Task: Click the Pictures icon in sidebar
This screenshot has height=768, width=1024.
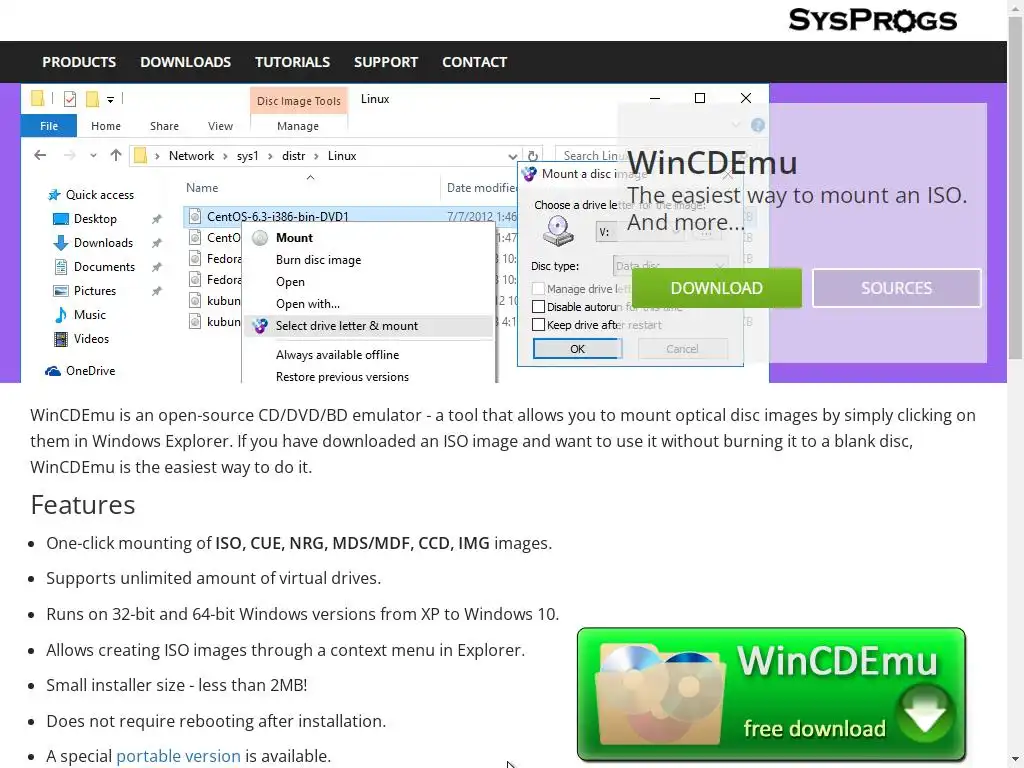Action: point(61,291)
